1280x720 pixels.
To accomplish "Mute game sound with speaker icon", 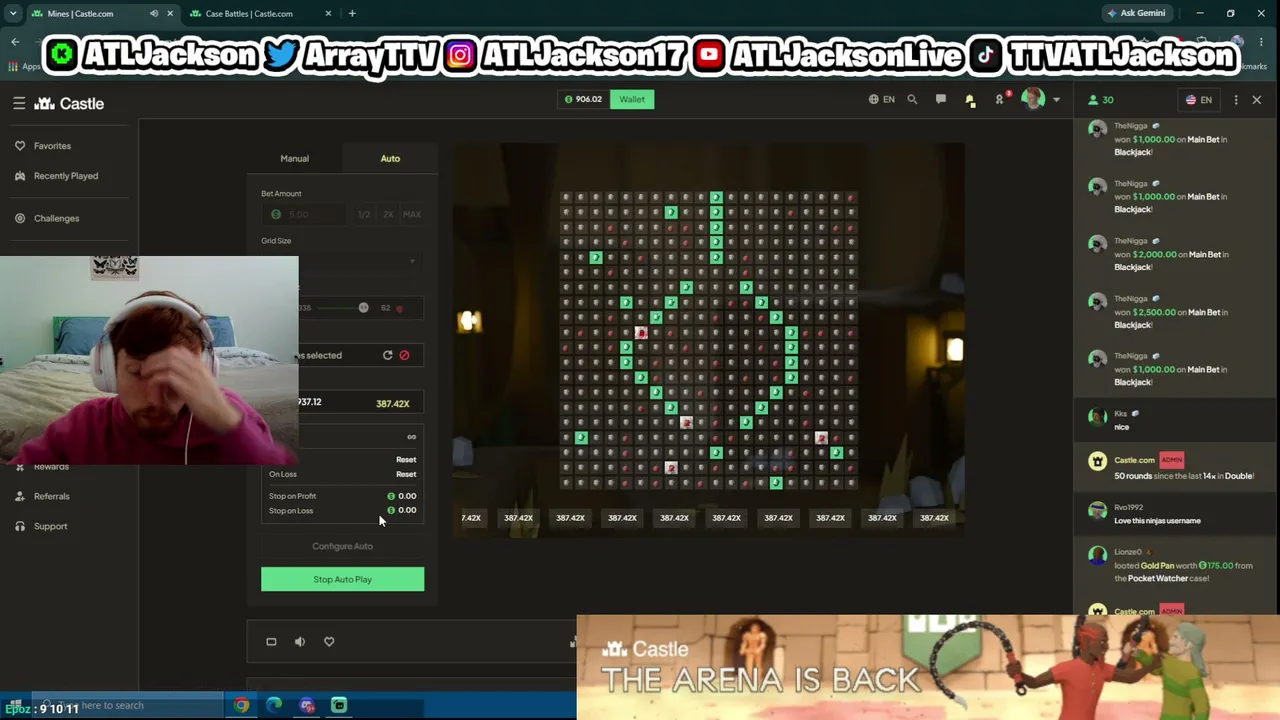I will point(300,642).
